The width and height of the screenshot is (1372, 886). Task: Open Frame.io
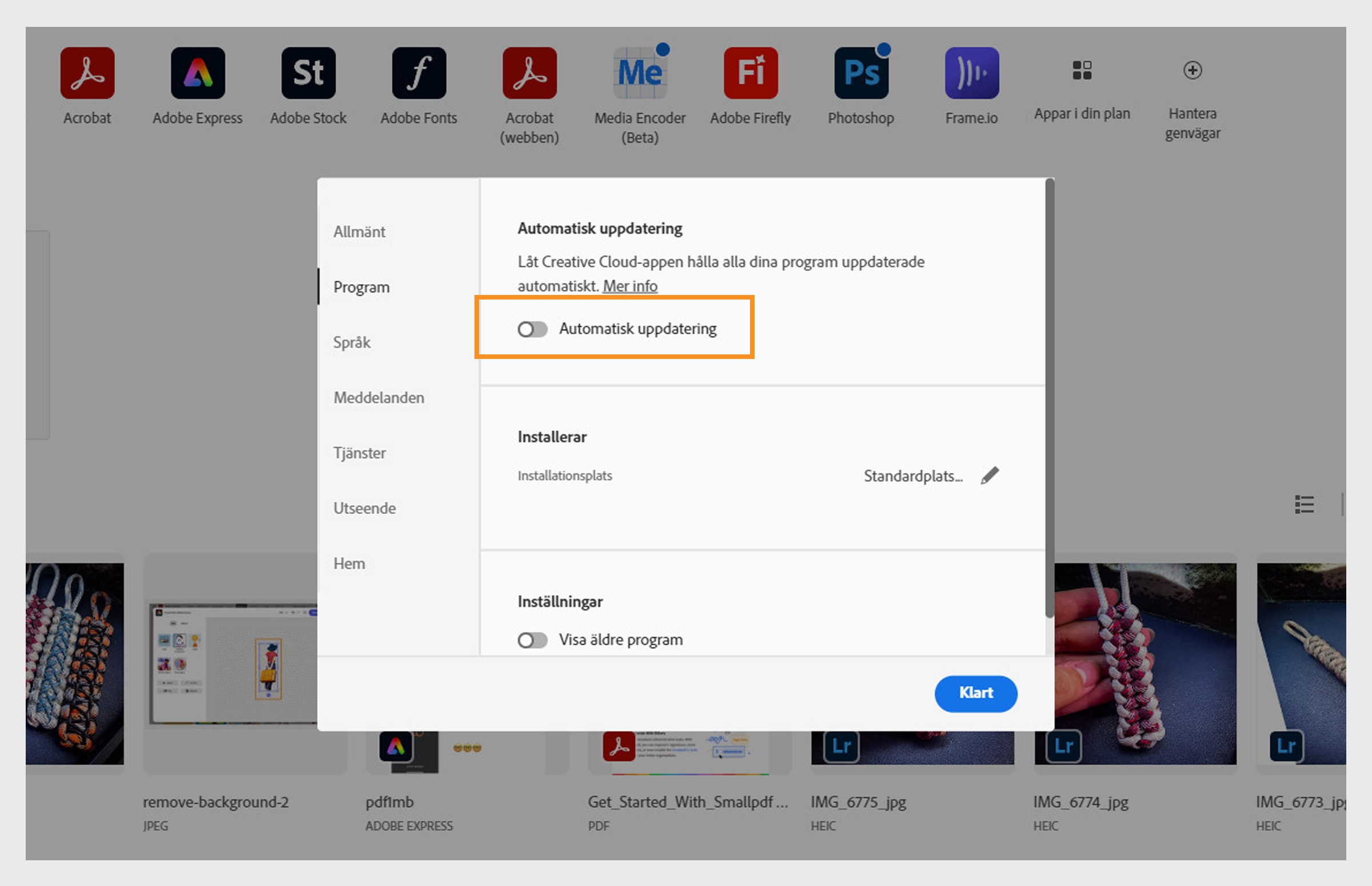[971, 73]
